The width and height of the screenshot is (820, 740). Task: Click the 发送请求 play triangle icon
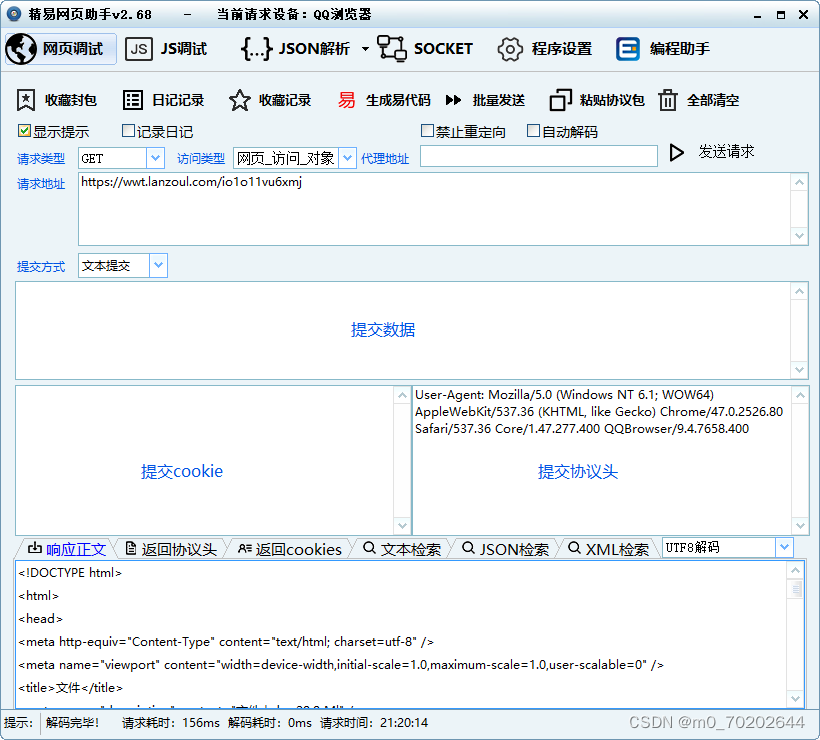coord(676,153)
